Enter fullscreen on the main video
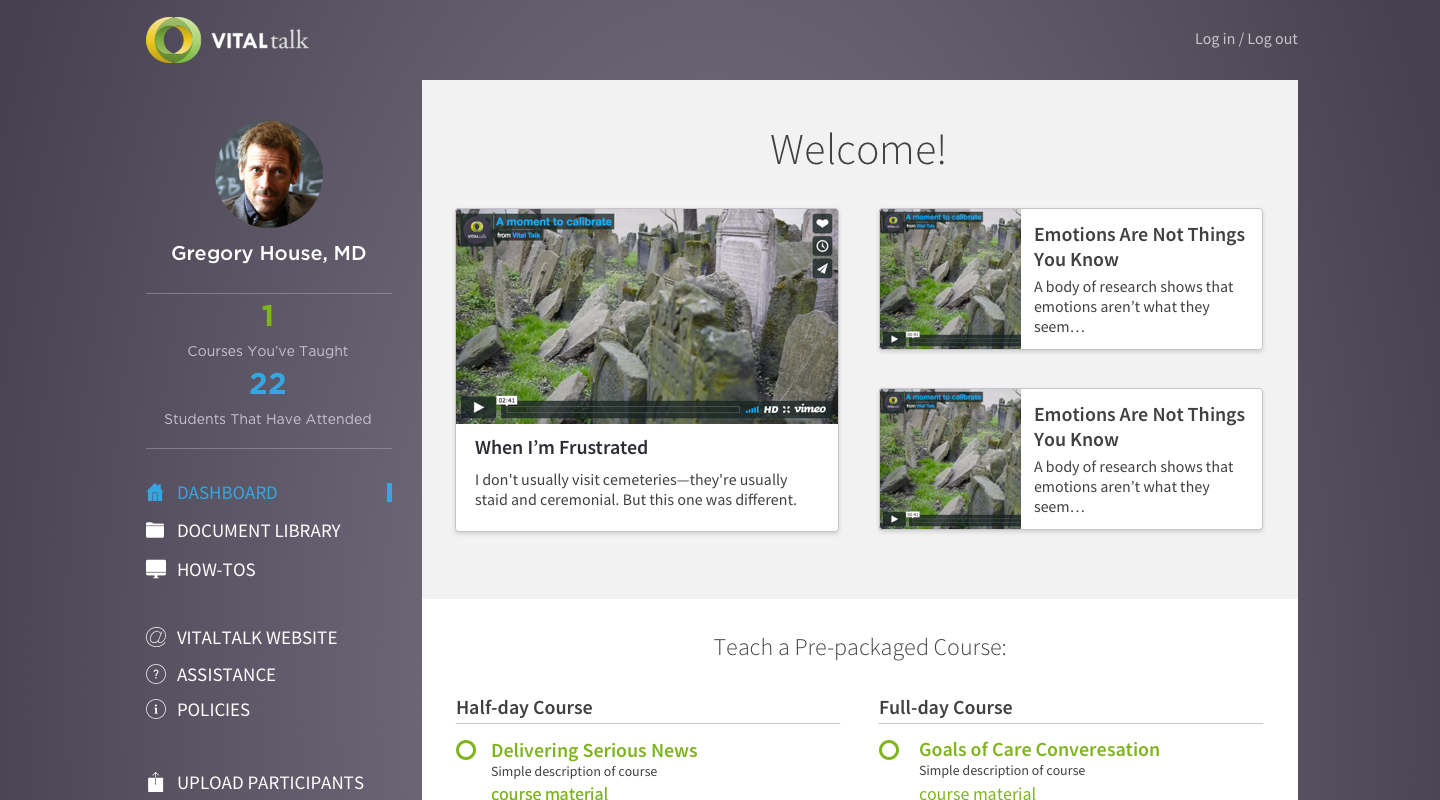 786,409
